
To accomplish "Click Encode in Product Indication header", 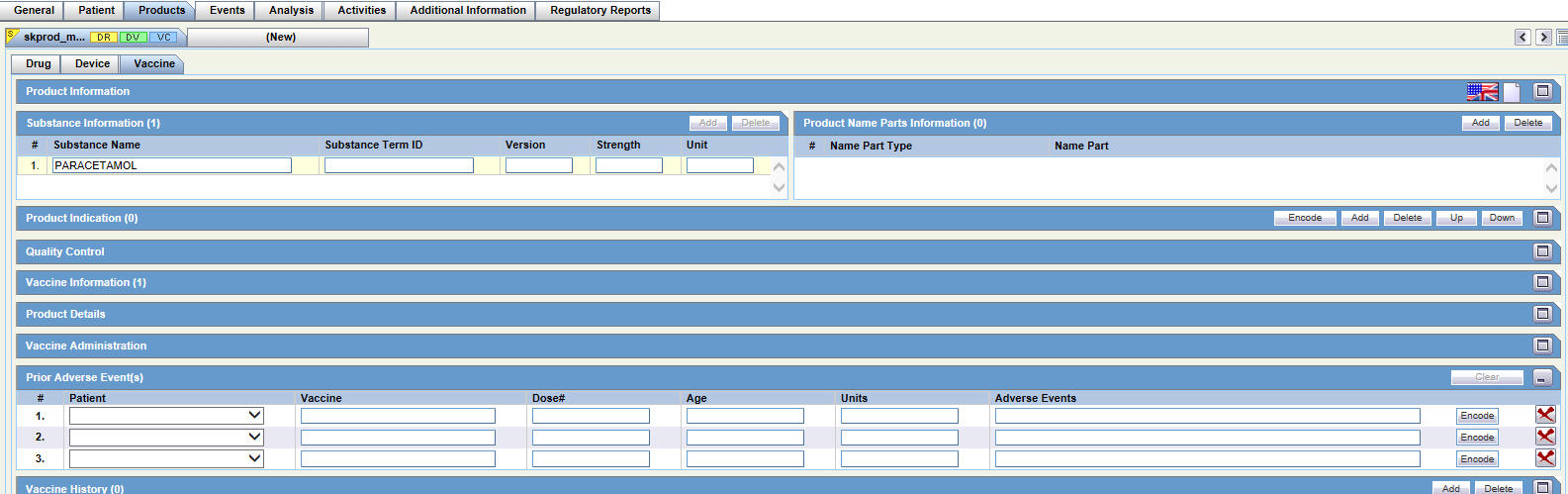I will [1305, 218].
